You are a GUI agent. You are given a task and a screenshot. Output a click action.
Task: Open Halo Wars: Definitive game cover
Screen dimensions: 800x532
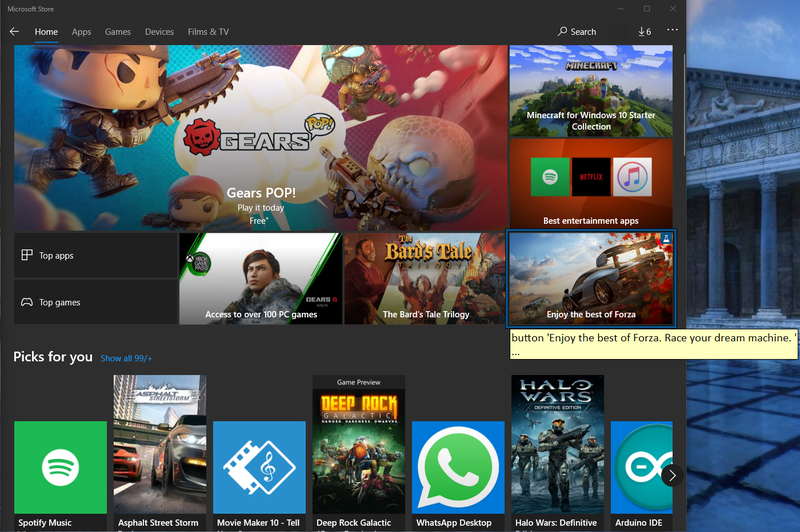click(558, 444)
